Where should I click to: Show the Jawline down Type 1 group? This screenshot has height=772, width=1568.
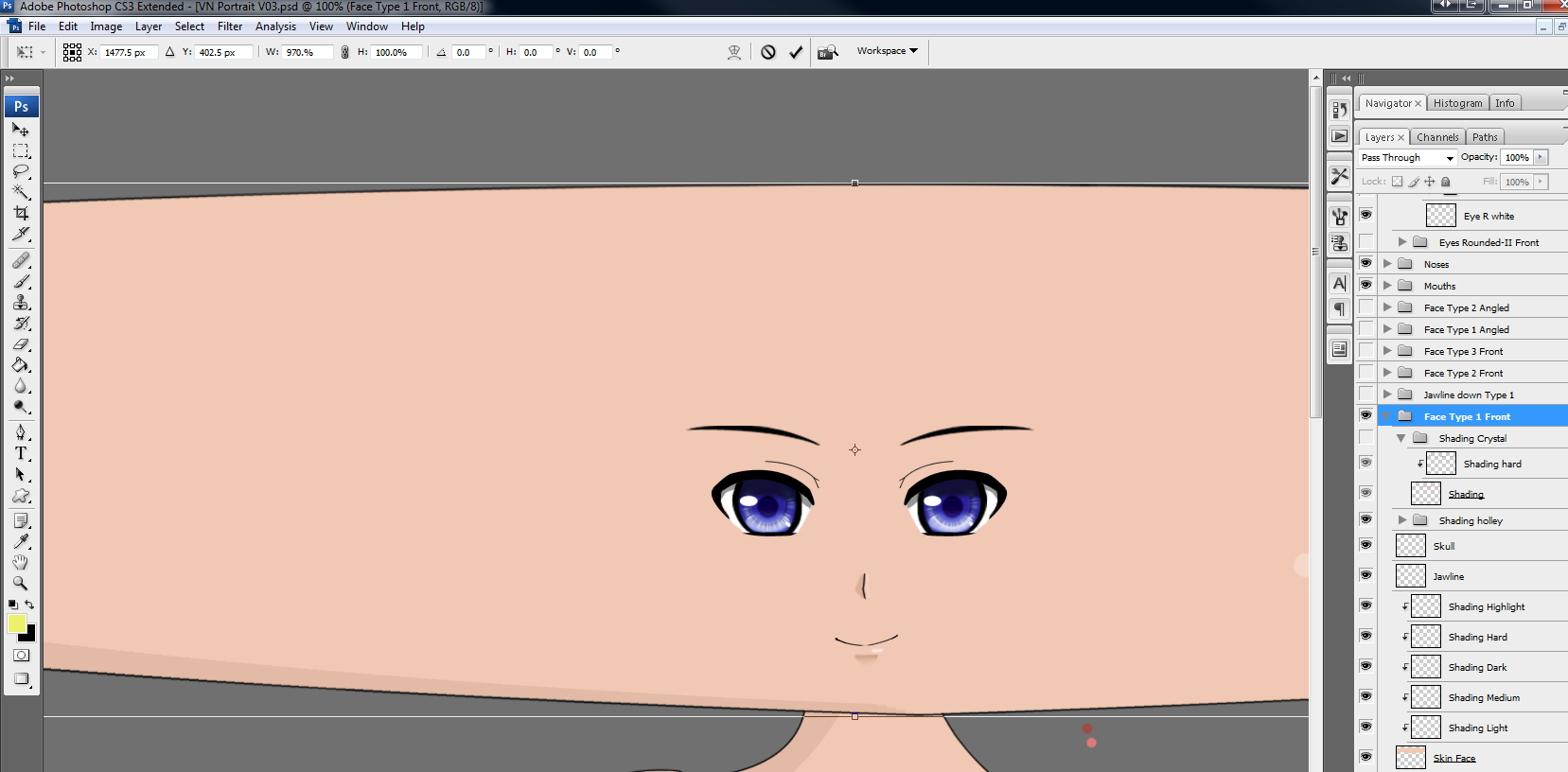(1365, 395)
